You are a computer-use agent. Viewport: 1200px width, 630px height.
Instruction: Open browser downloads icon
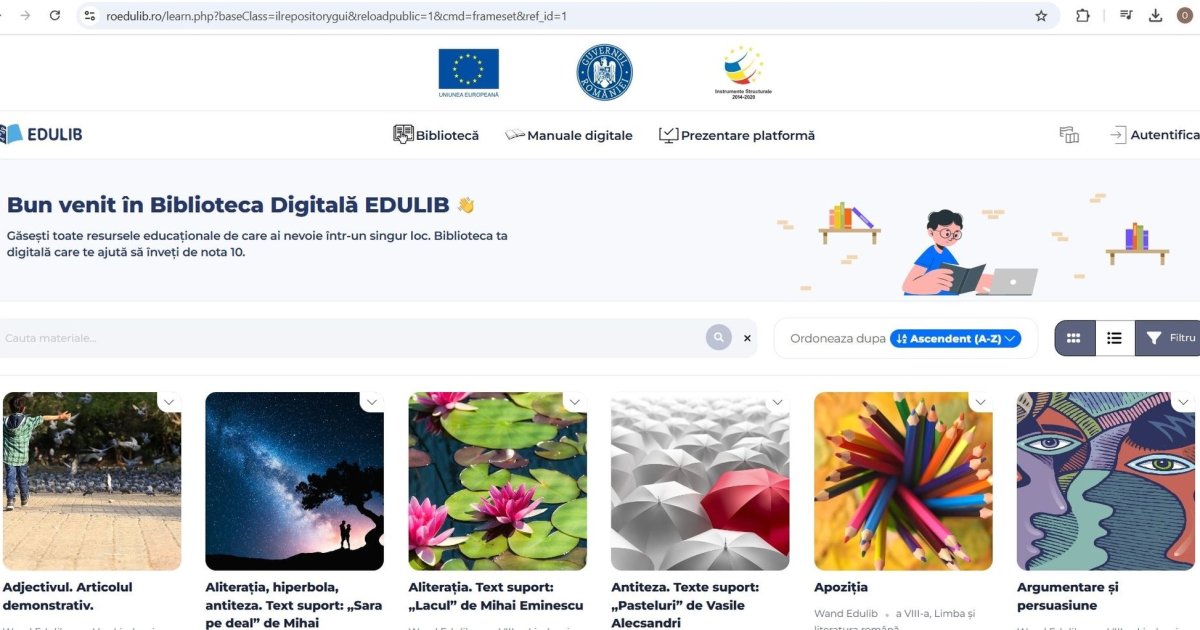tap(1156, 16)
